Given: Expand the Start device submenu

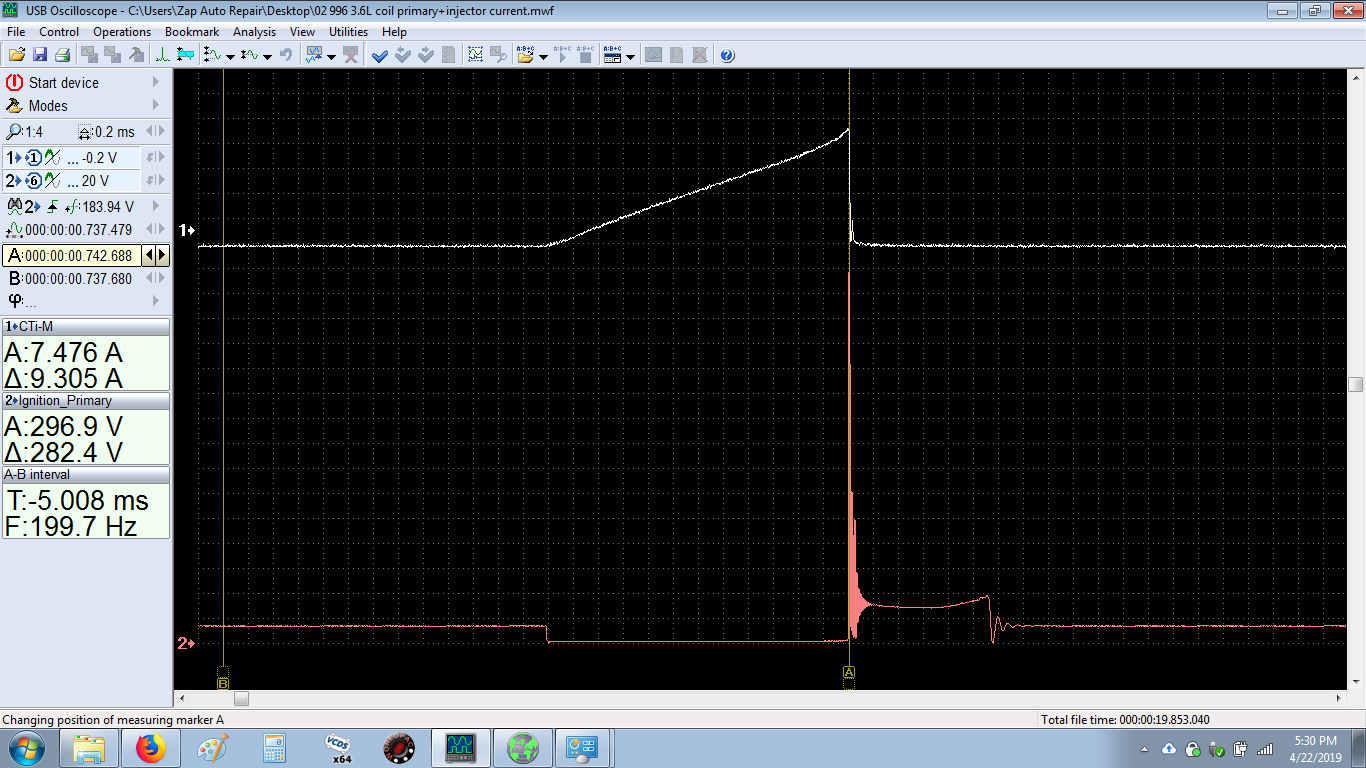Looking at the screenshot, I should click(156, 82).
